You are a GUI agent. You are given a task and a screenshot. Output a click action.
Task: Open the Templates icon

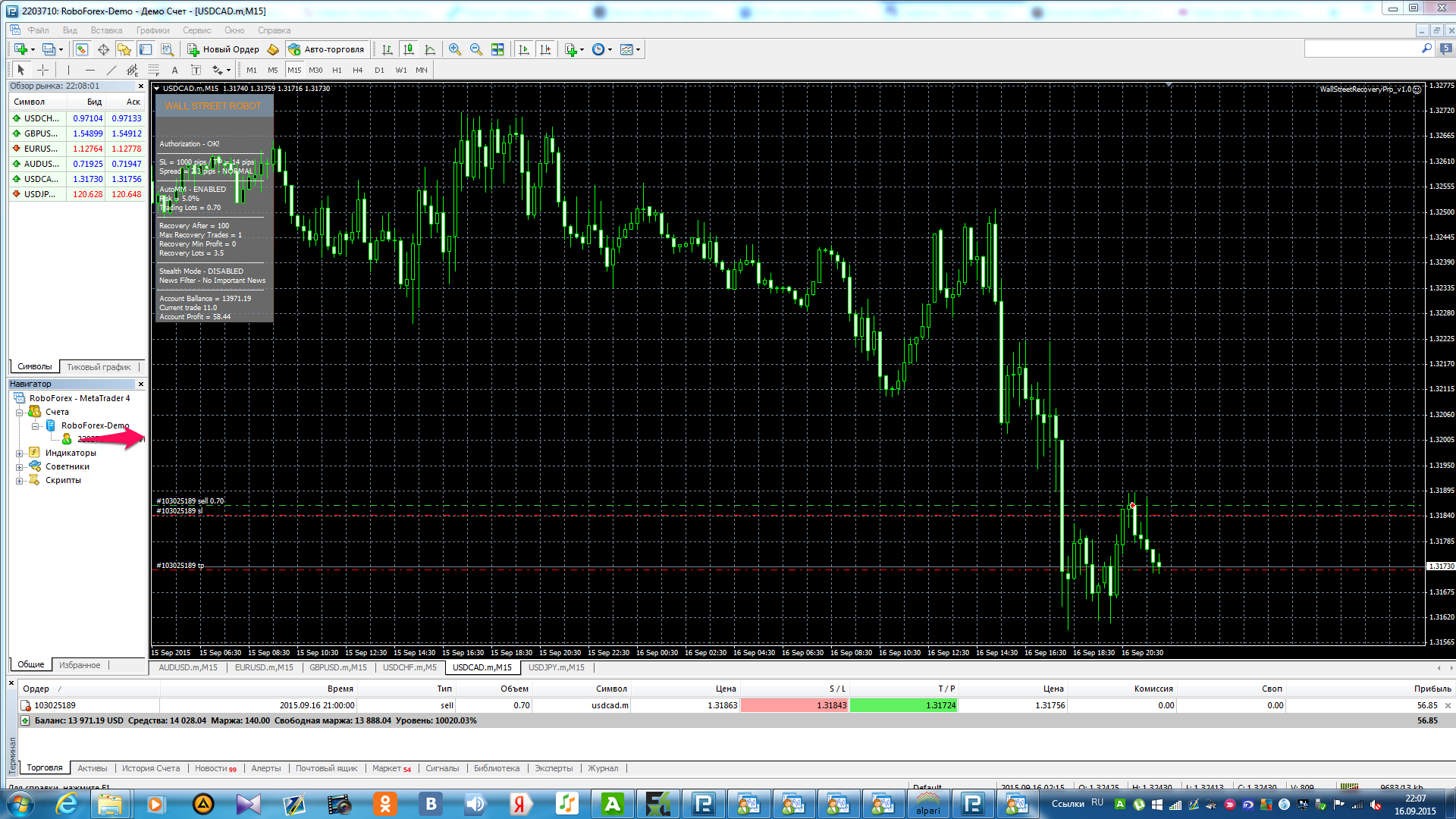pyautogui.click(x=626, y=49)
